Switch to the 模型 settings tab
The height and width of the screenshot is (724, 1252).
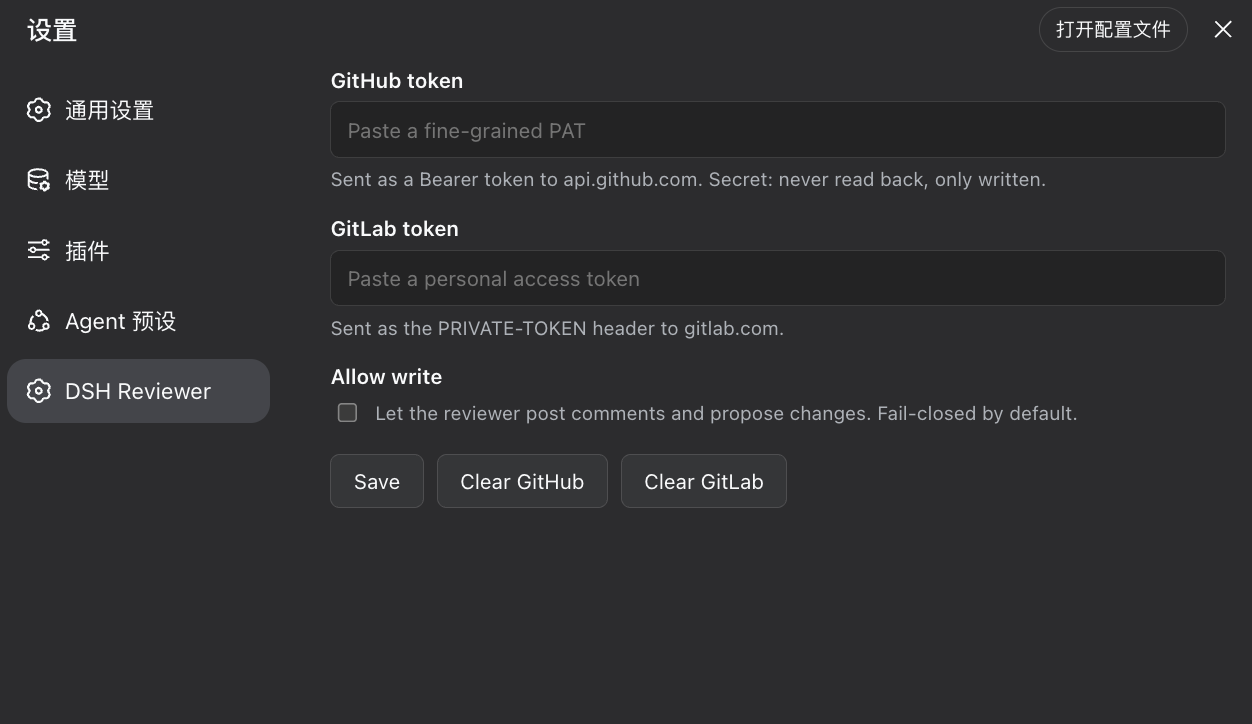click(138, 180)
